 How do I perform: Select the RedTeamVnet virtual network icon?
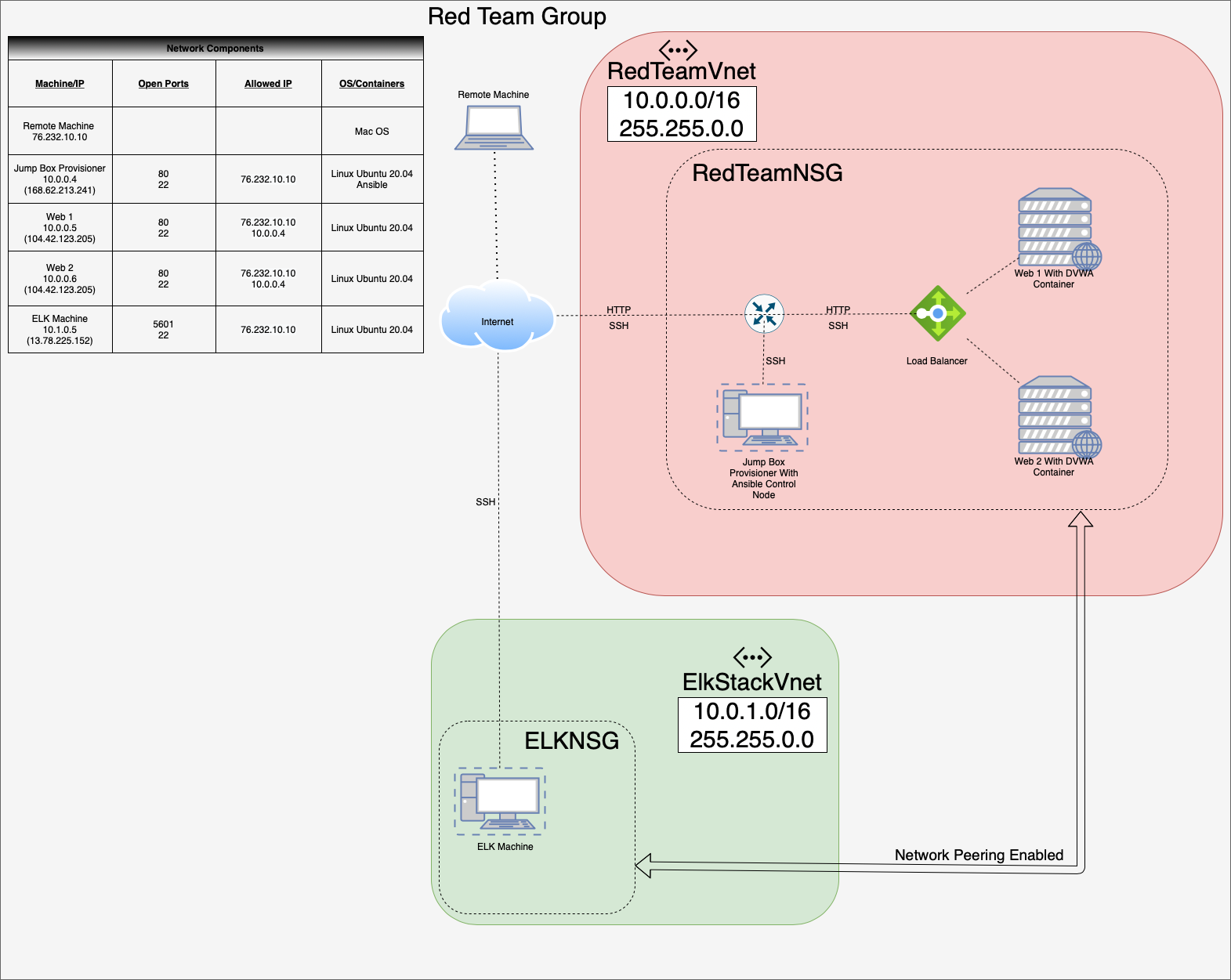click(x=678, y=51)
